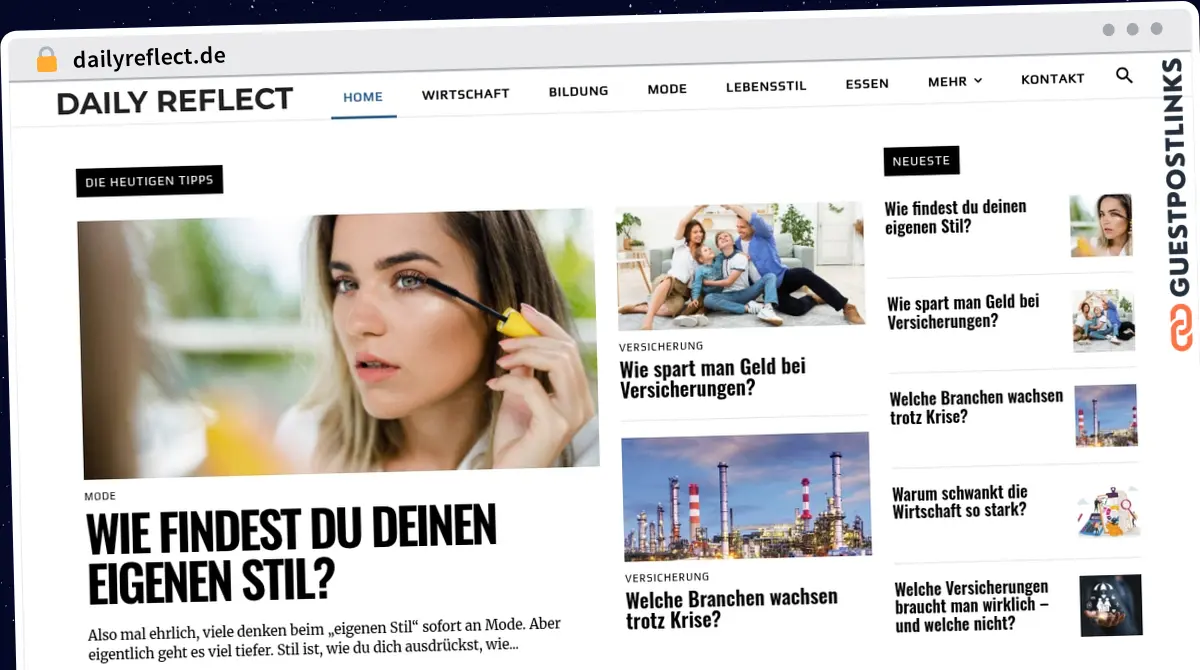Open sidebar link 'Warum schwankt die Wirtschaft so stark?'

coord(960,501)
